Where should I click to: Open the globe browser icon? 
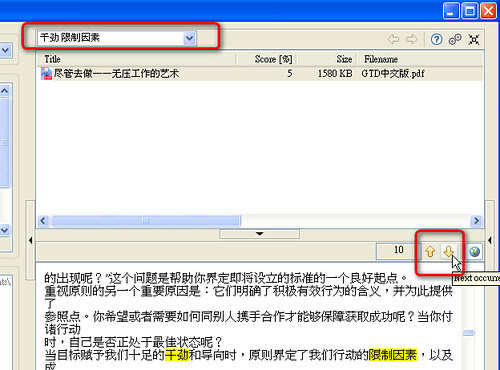coord(474,252)
